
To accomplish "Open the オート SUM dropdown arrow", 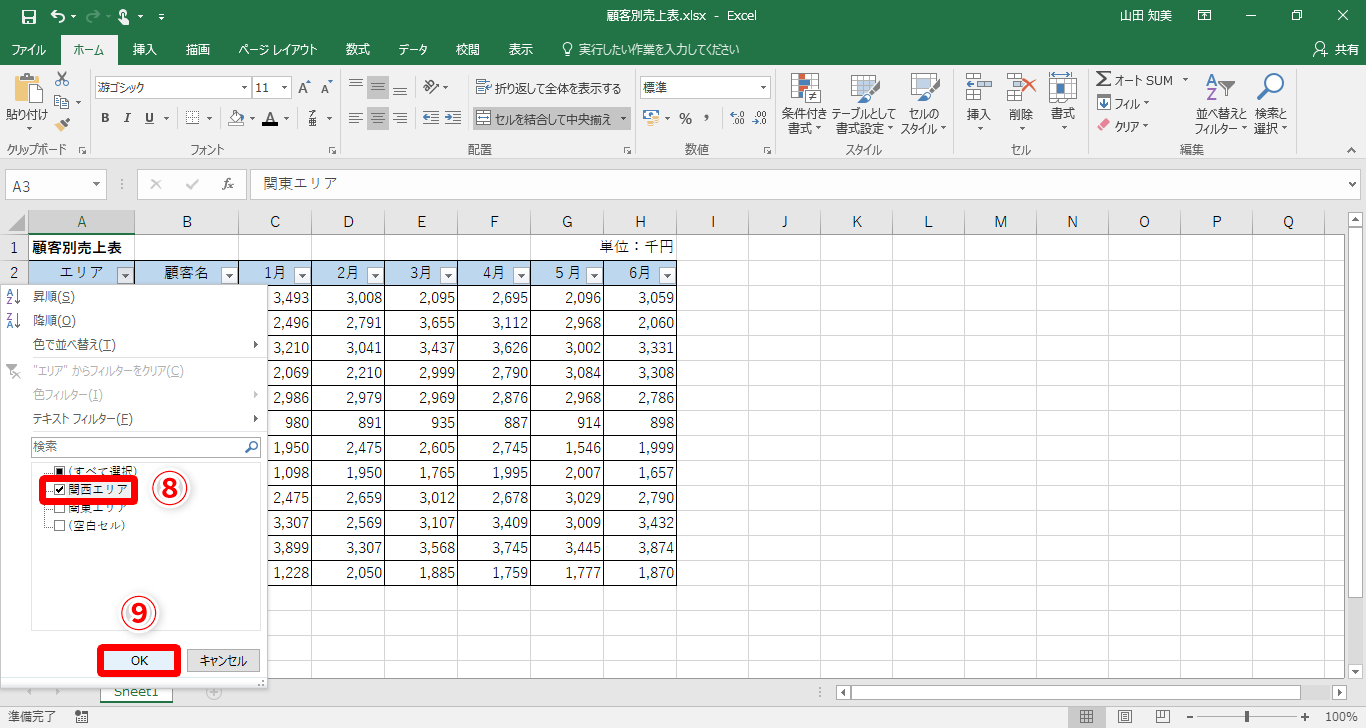I will point(1186,80).
